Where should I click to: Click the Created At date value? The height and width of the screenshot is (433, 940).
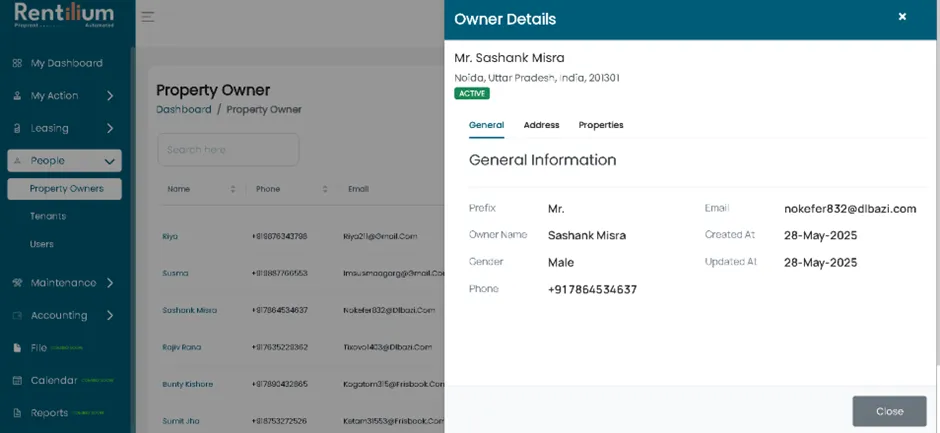(821, 235)
